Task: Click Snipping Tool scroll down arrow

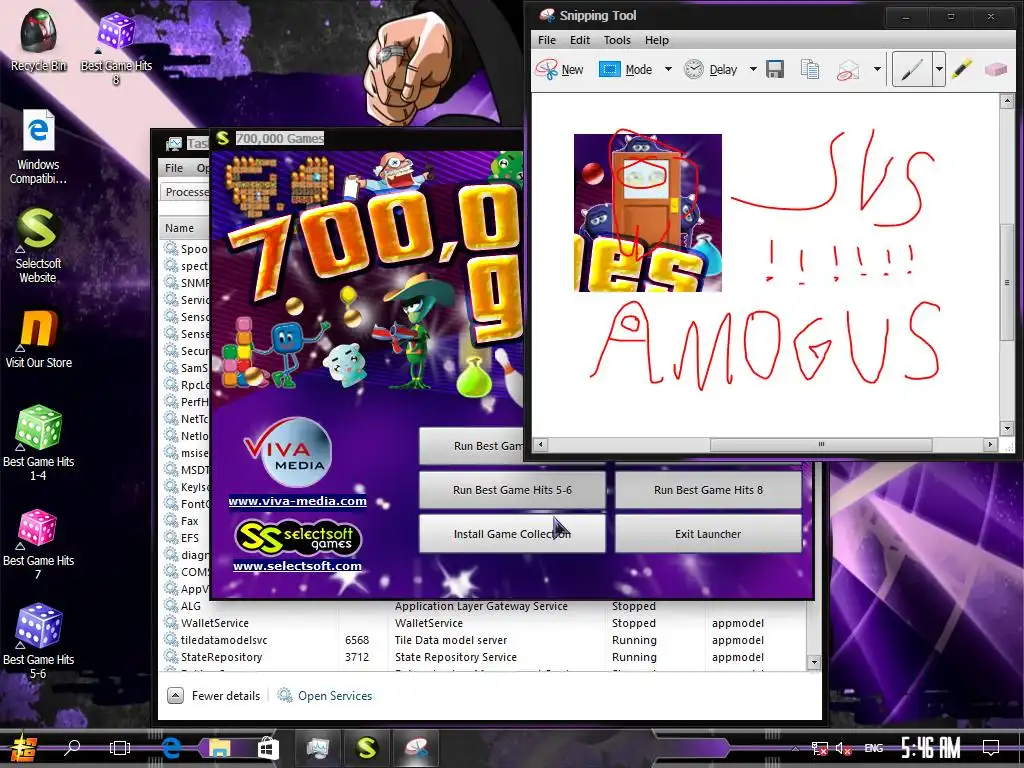Action: point(1006,428)
